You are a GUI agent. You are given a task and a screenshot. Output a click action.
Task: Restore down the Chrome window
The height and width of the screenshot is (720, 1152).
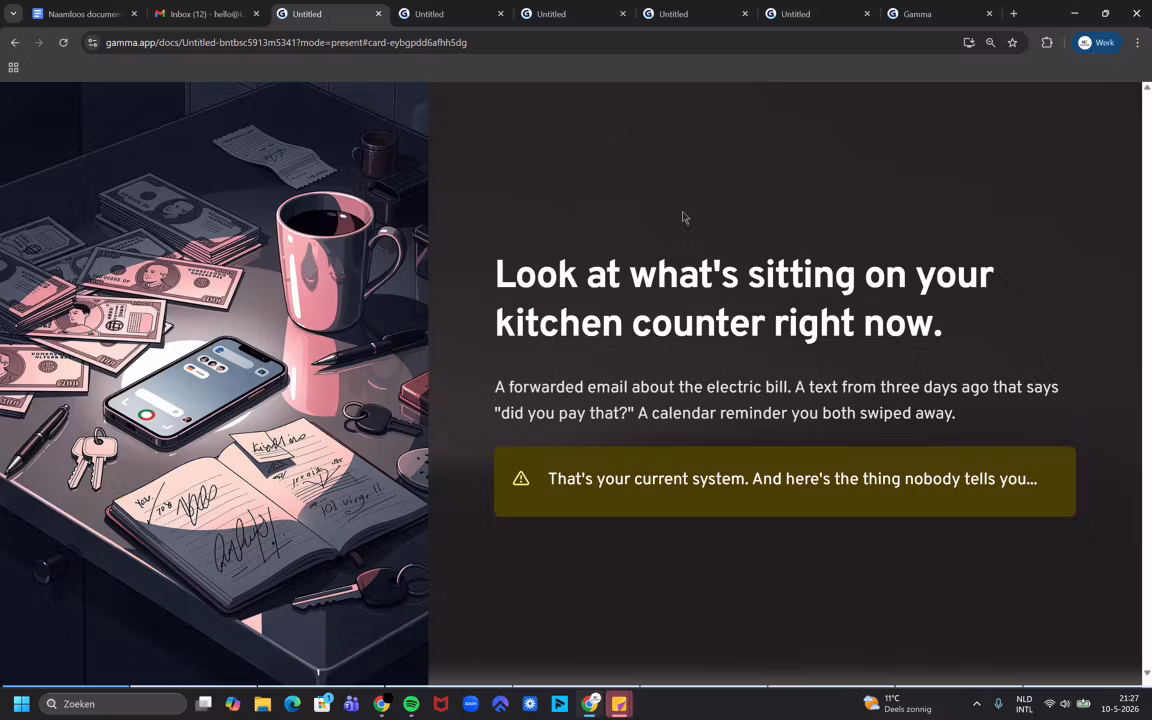click(1105, 13)
